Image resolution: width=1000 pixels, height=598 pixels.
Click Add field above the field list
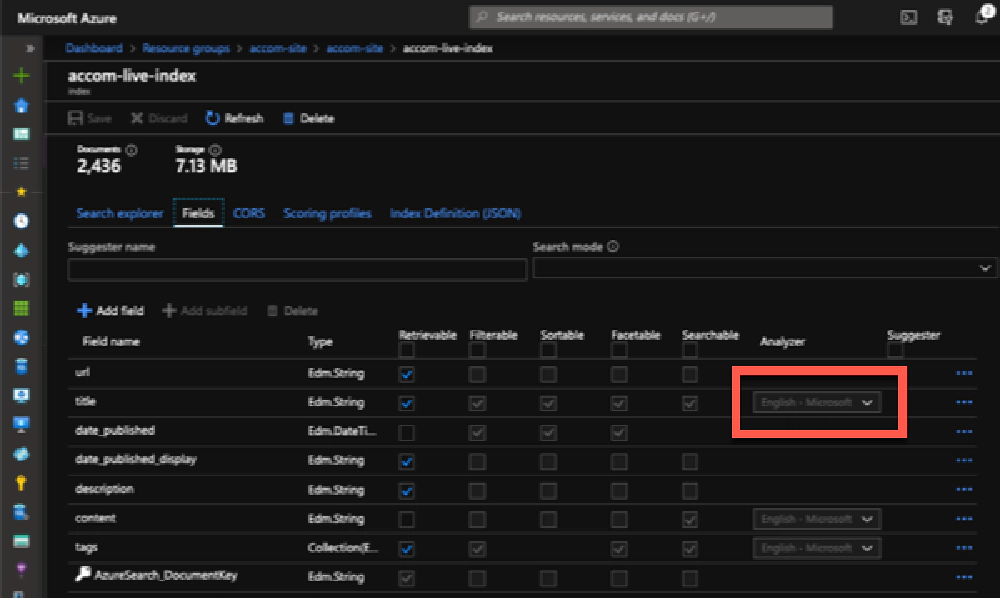[110, 310]
